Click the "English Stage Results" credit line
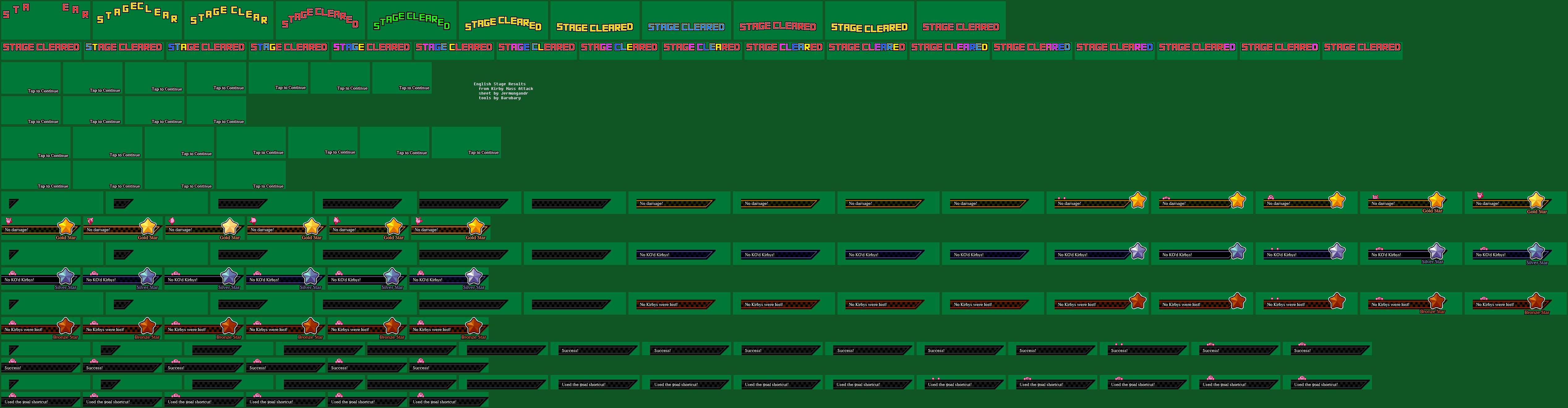1568x408 pixels. (500, 84)
